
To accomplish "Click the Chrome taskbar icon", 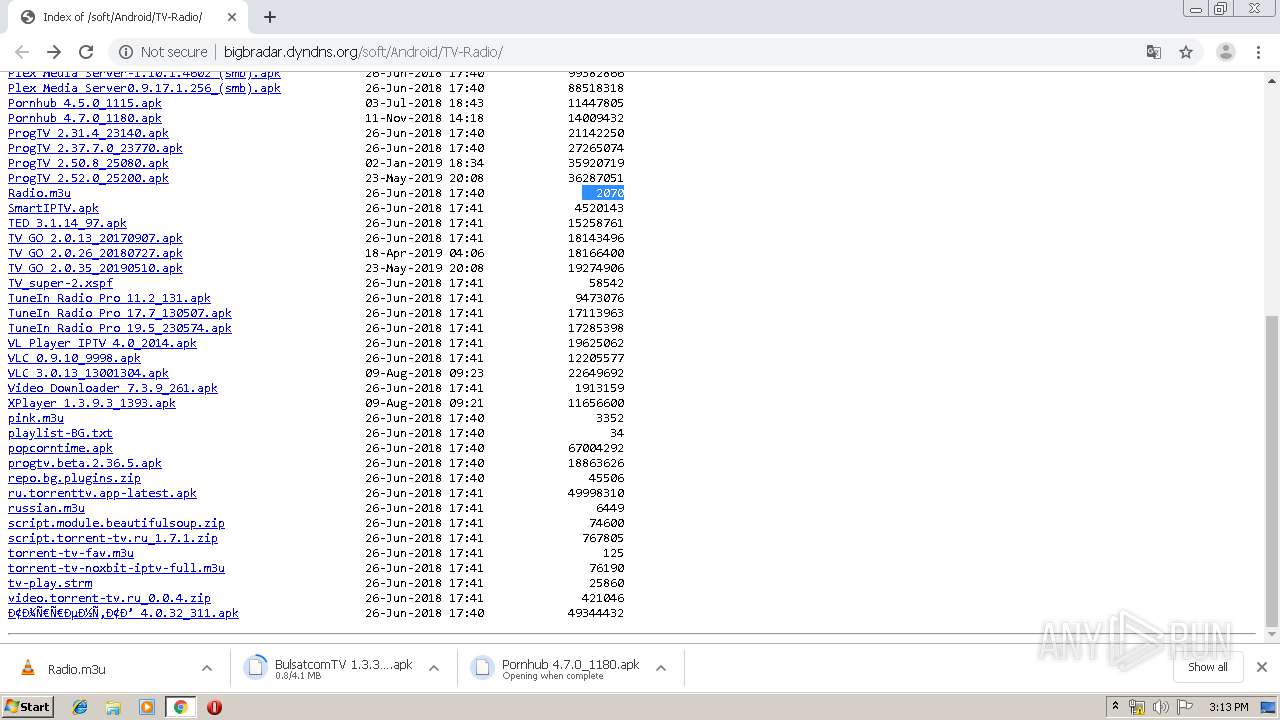I will tap(180, 707).
